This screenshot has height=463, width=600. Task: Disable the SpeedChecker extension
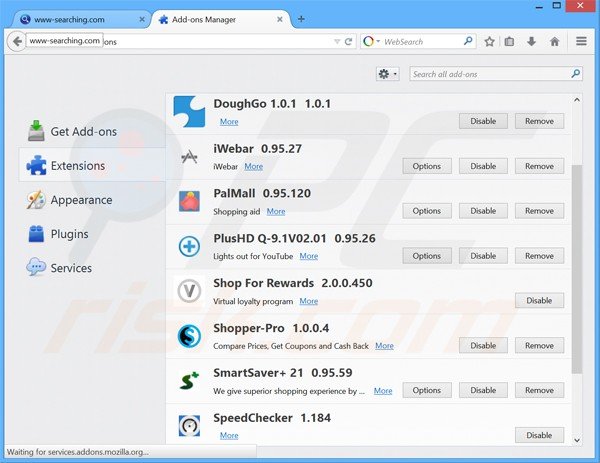(x=539, y=435)
